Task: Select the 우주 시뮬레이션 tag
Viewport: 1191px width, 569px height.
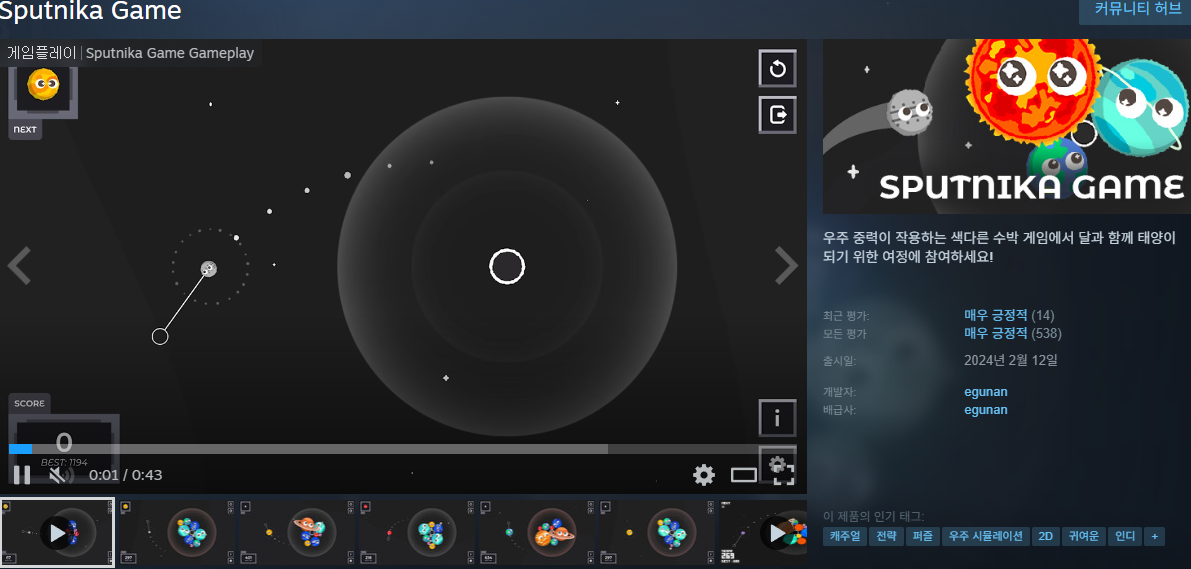Action: click(x=985, y=536)
